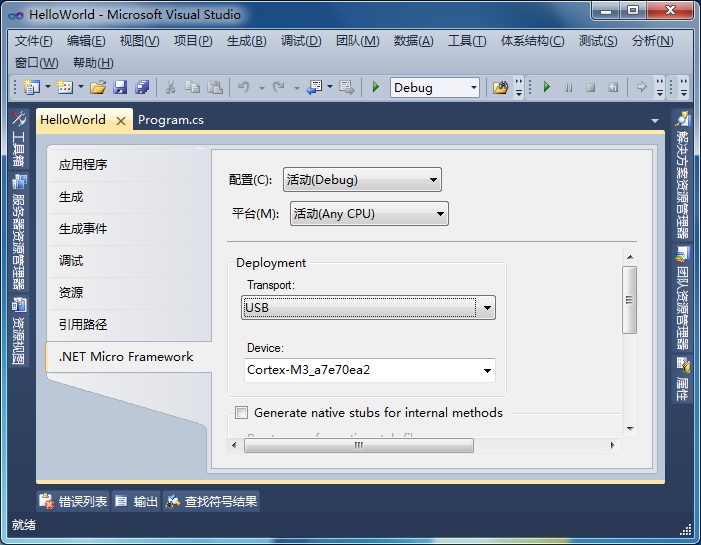Screen dimensions: 701x545
Task: Open the document tab list dropdown arrow
Action: click(655, 121)
